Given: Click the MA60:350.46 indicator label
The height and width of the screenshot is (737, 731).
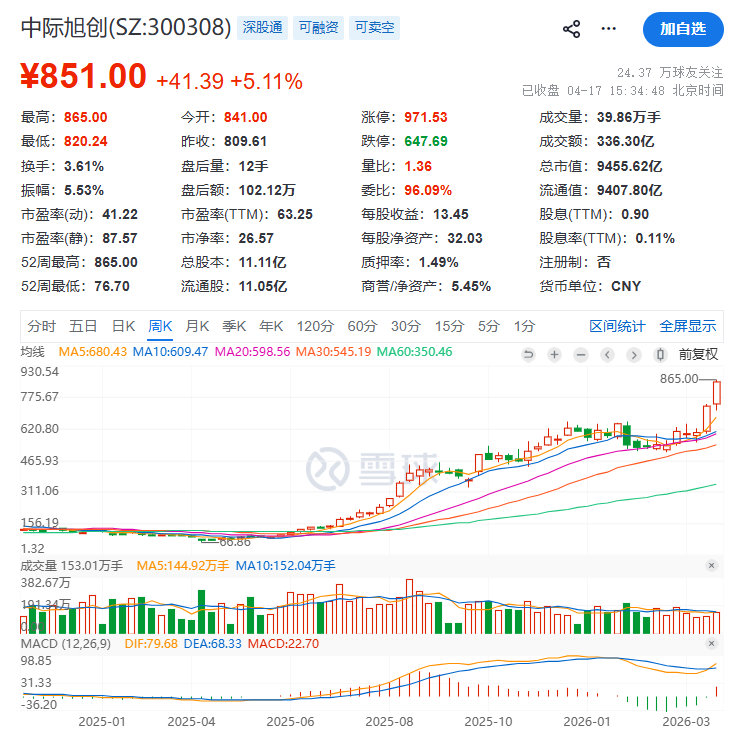Looking at the screenshot, I should click(415, 352).
